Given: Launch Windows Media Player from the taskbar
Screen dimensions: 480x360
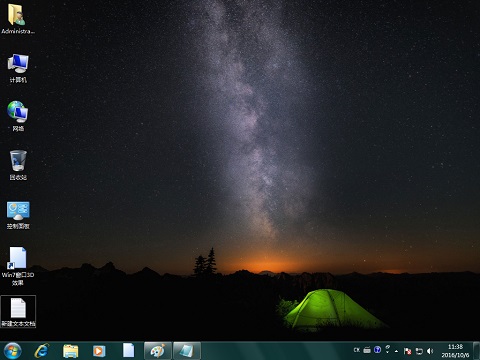Looking at the screenshot, I should (x=99, y=351).
